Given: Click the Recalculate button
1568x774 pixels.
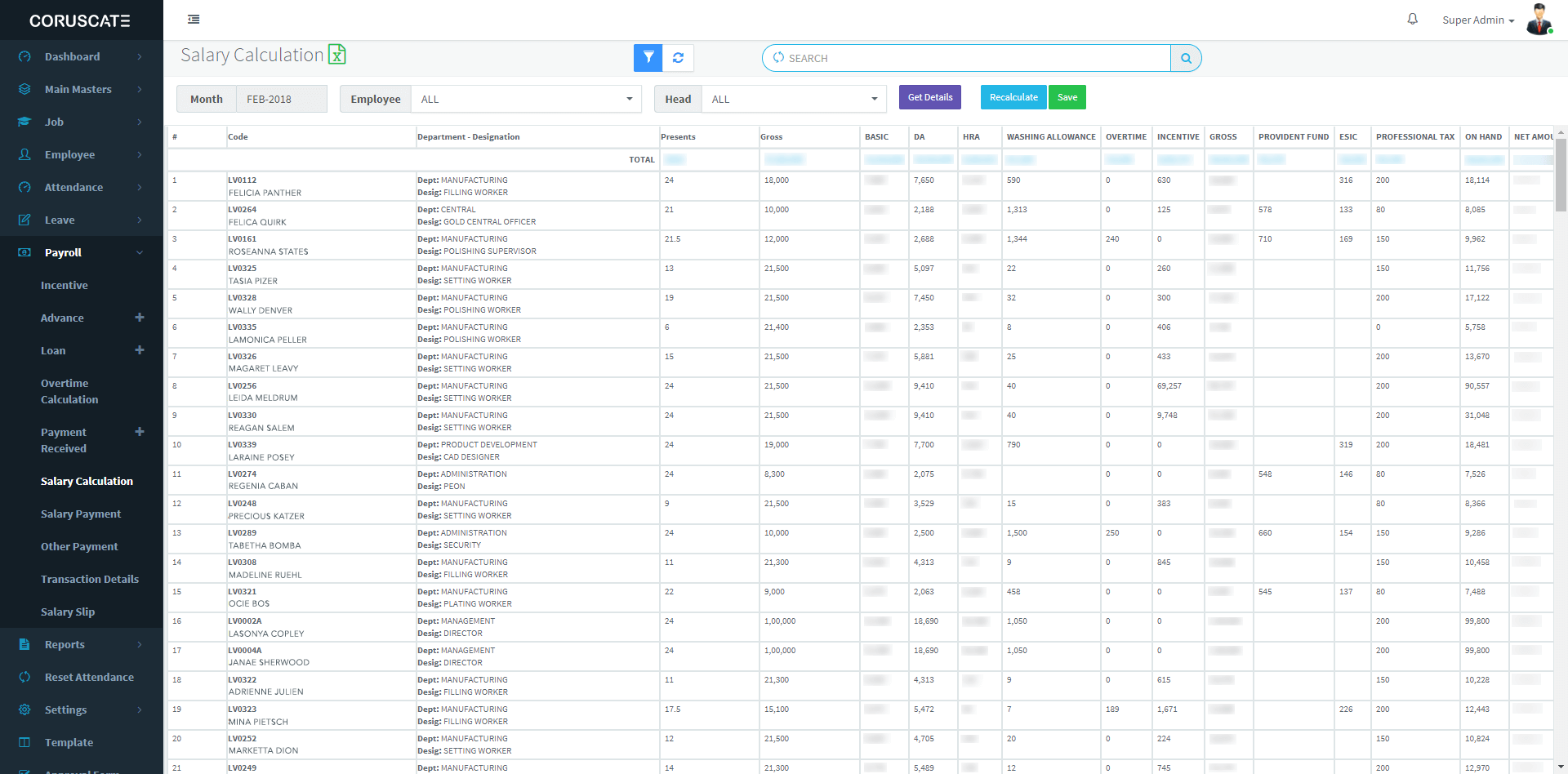Looking at the screenshot, I should [x=1013, y=97].
